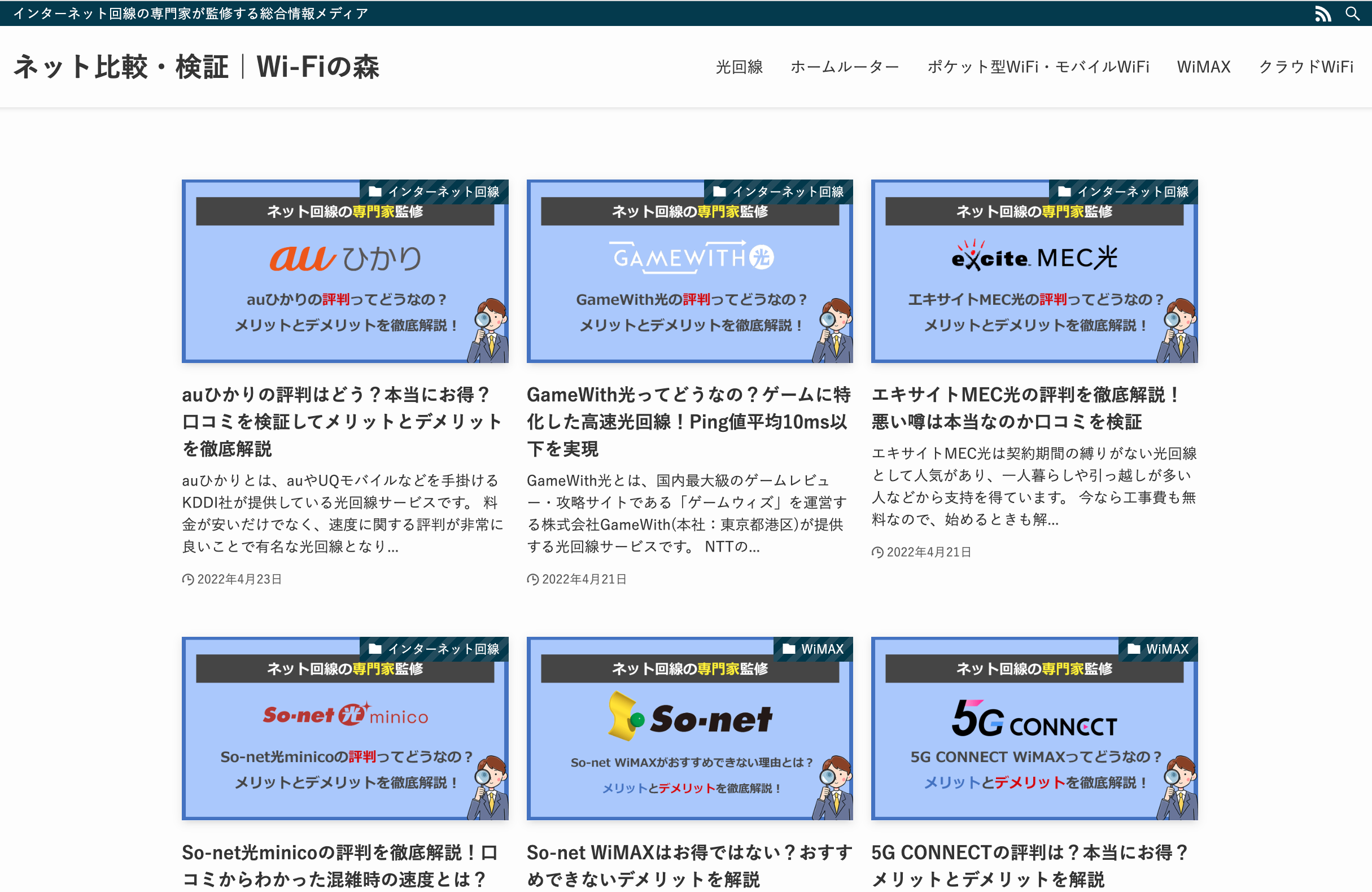Click the インターネット回線 tag on GameWith光 card
The width and height of the screenshot is (1372, 892).
(779, 191)
